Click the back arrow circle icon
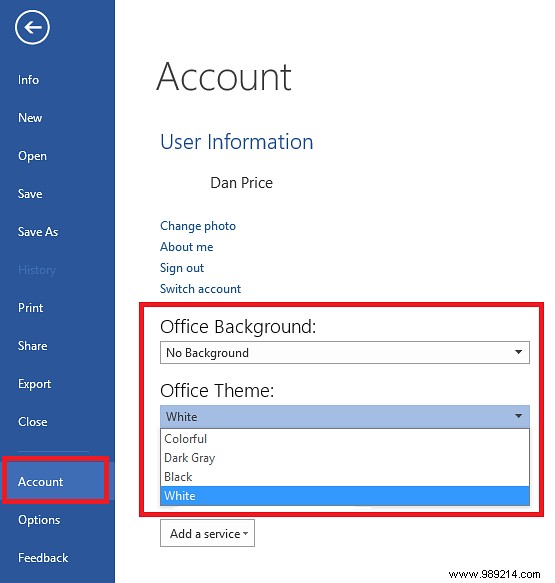Screen dimensions: 555x583 (32, 28)
